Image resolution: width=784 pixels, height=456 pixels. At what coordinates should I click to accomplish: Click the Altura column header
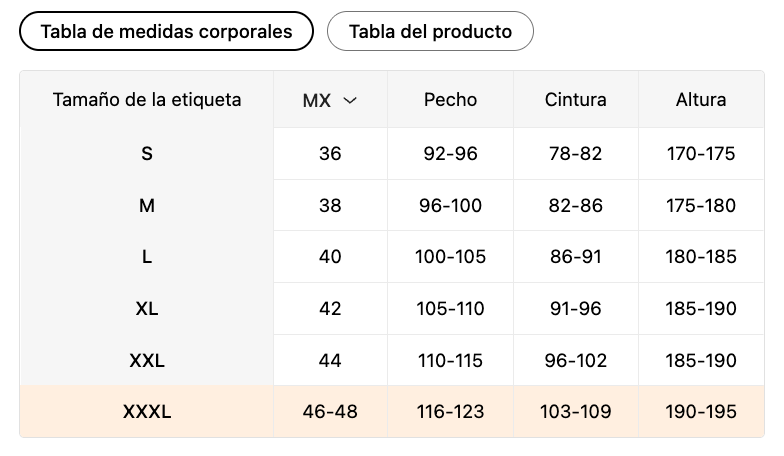[x=700, y=100]
